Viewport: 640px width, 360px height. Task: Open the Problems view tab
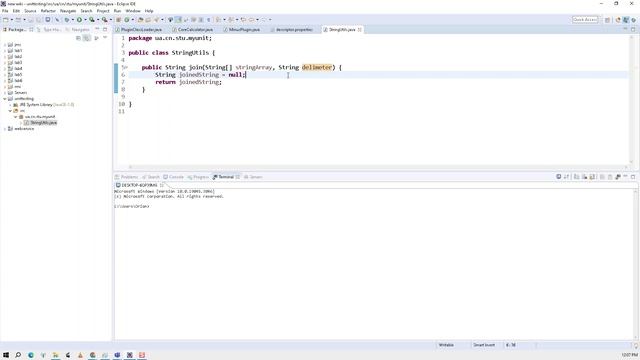pos(127,177)
